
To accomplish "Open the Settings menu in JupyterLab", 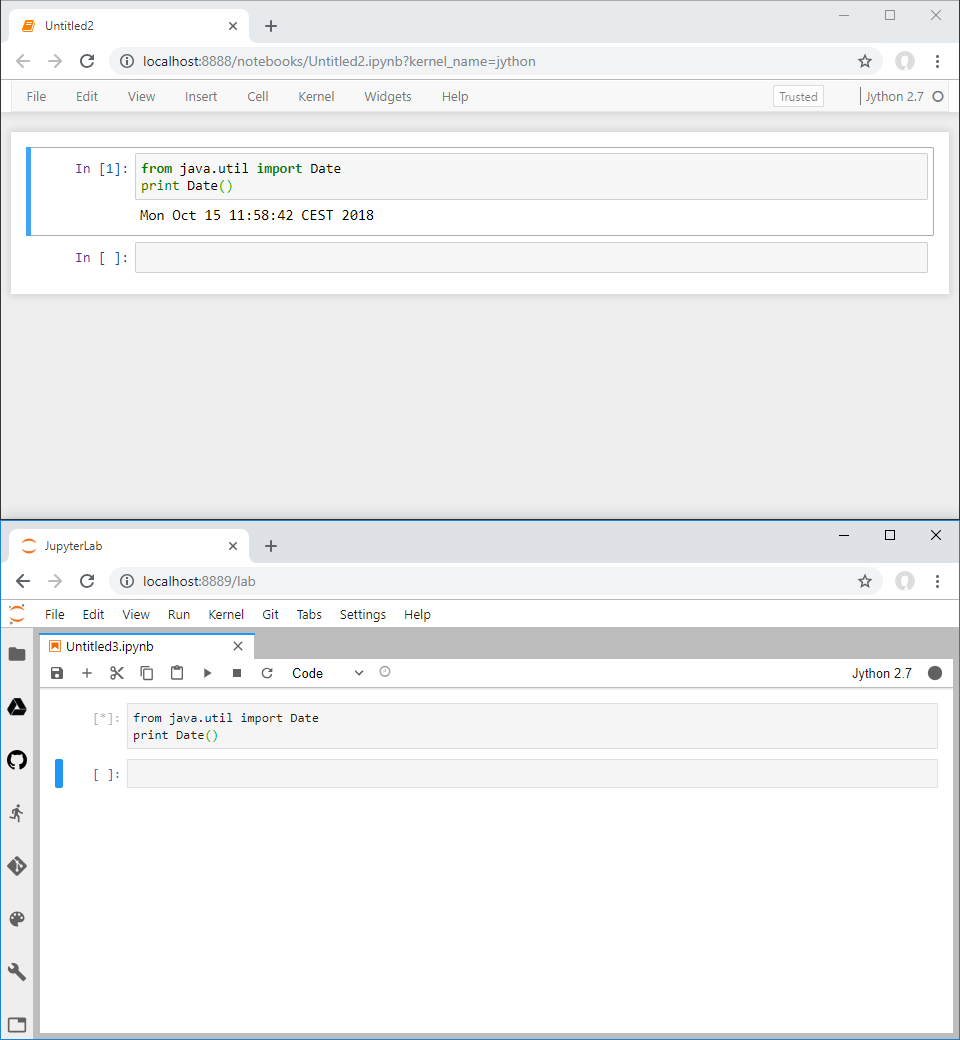I will 363,615.
